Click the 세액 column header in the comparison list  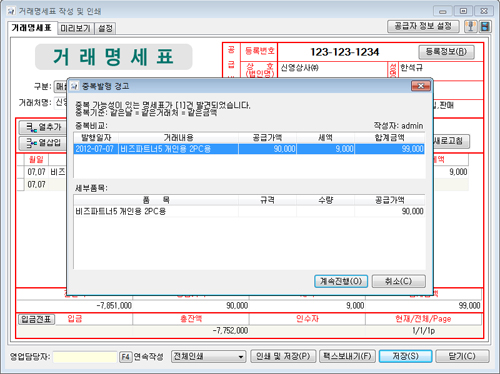pyautogui.click(x=325, y=138)
